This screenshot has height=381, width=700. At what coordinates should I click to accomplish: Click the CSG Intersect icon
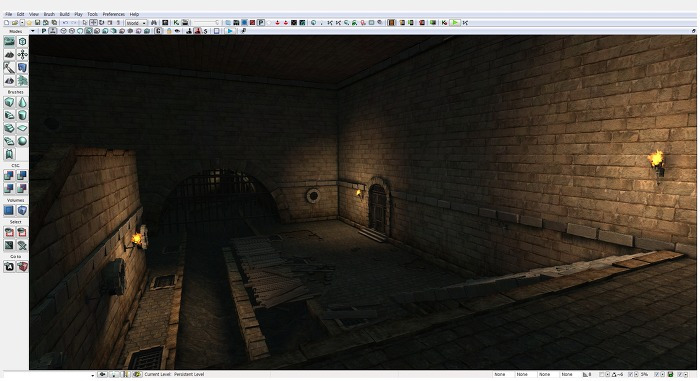tap(9, 188)
